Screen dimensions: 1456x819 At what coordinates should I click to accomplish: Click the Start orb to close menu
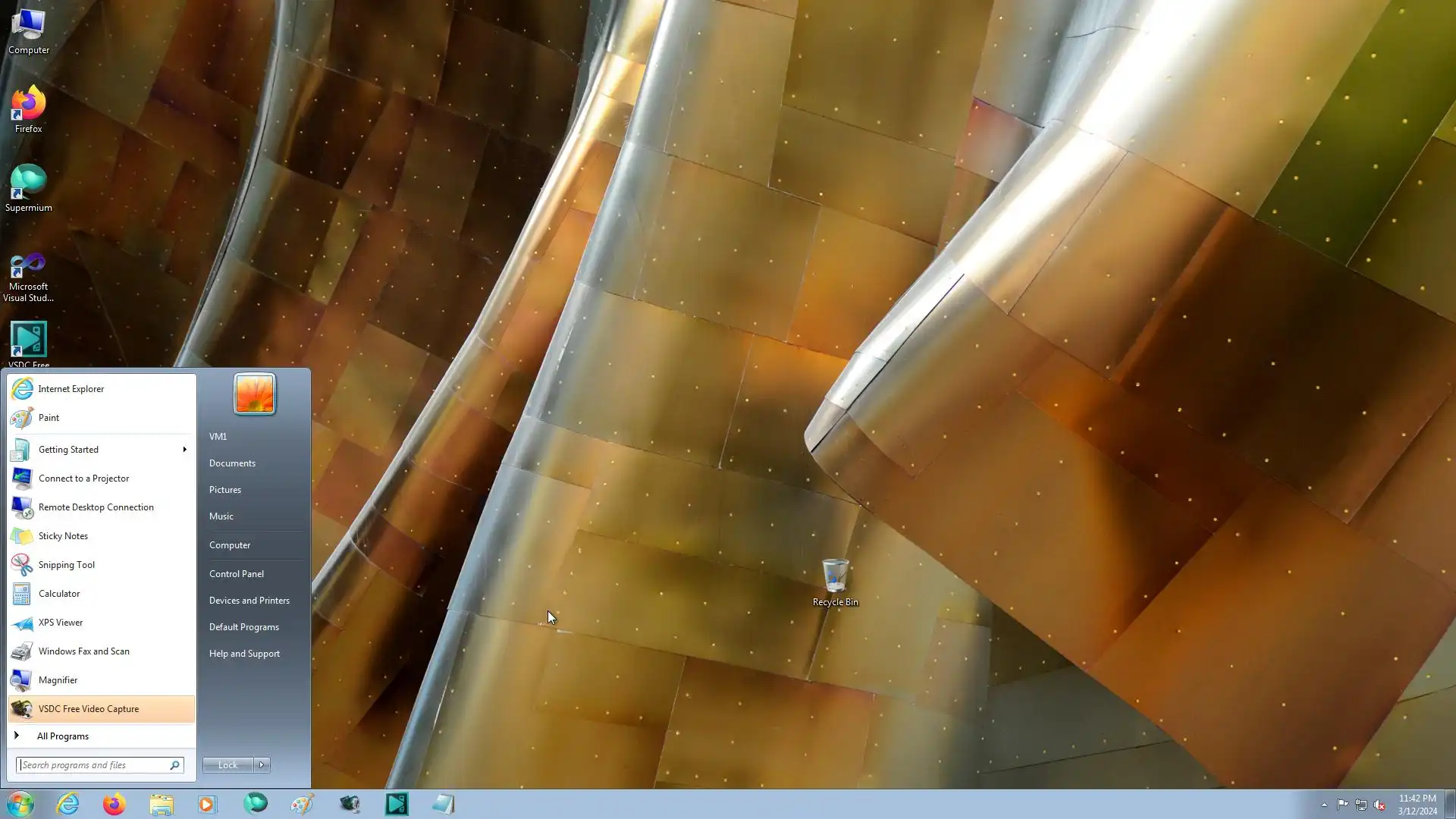click(20, 804)
